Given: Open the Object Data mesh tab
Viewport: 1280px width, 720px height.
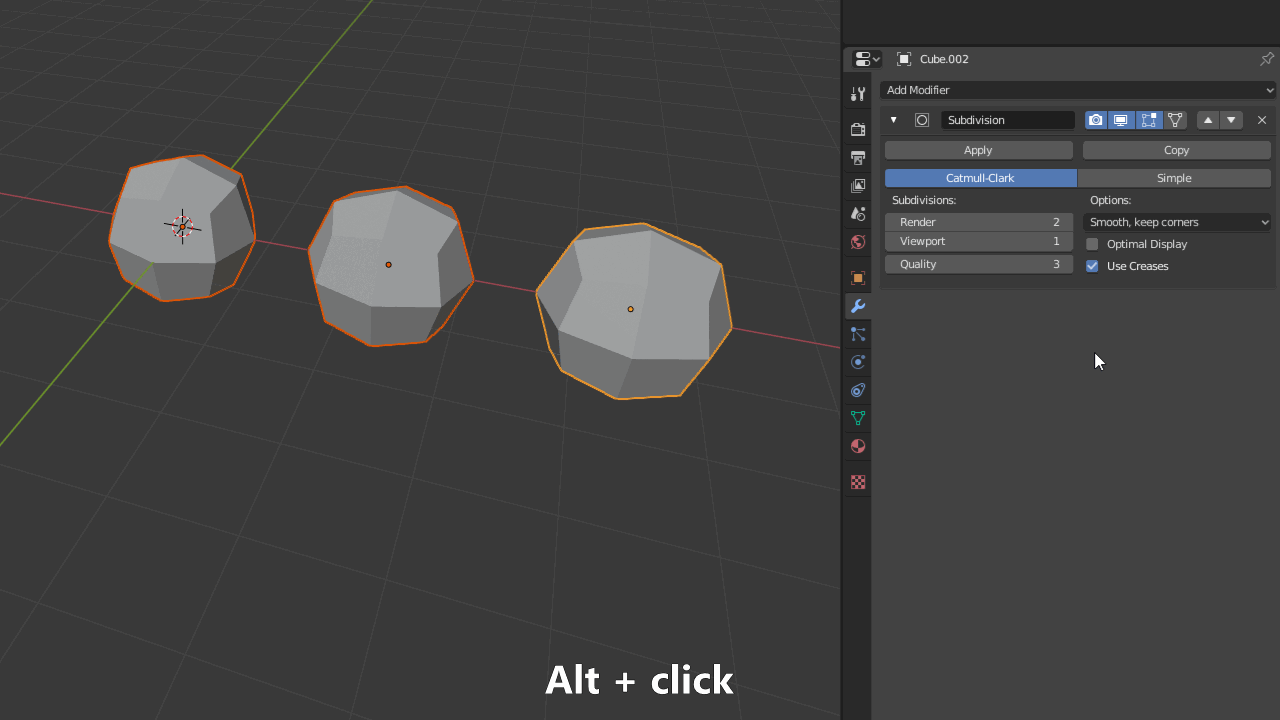Looking at the screenshot, I should click(858, 418).
